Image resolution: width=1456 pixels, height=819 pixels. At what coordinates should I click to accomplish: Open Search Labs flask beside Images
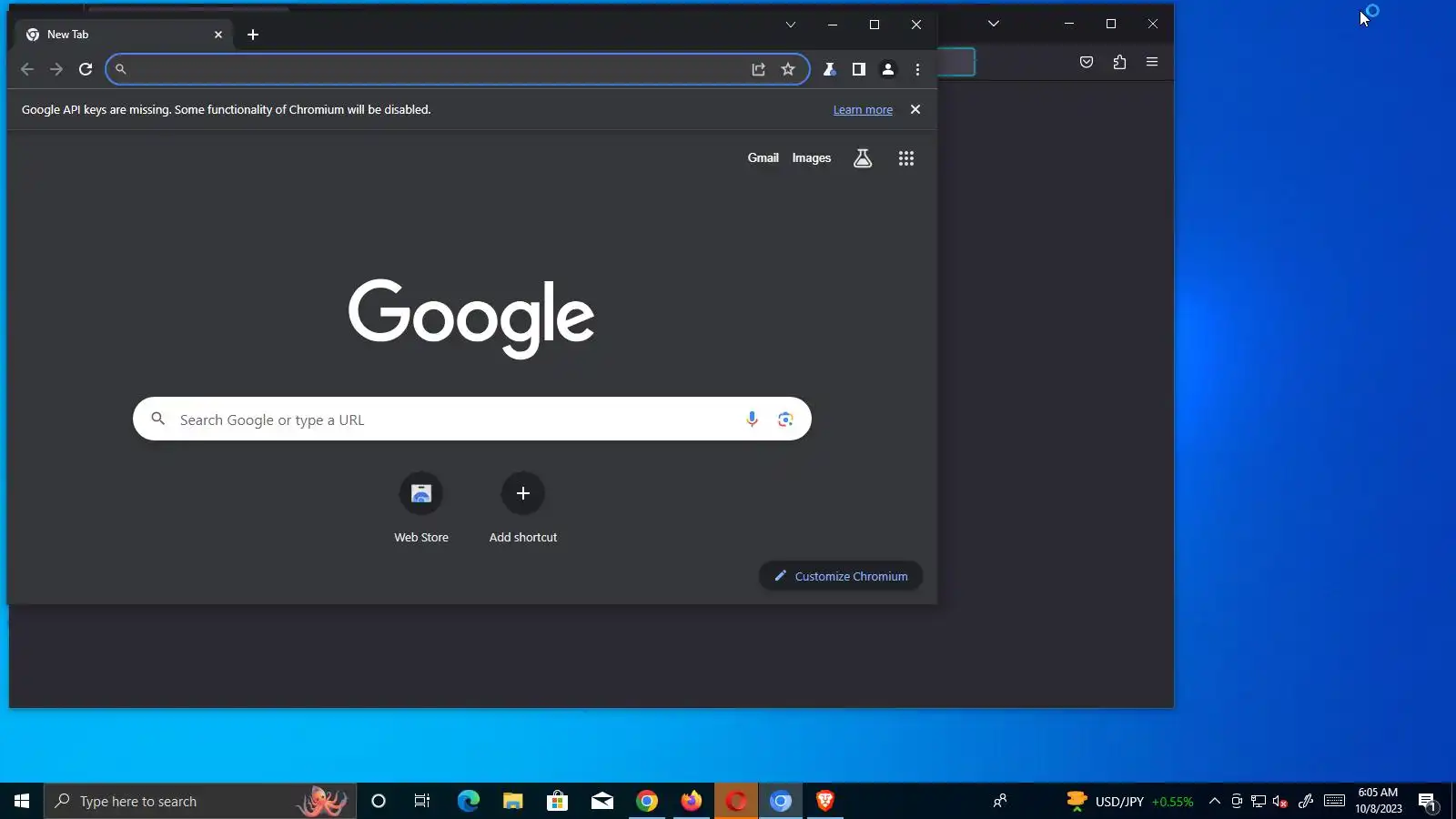863,158
